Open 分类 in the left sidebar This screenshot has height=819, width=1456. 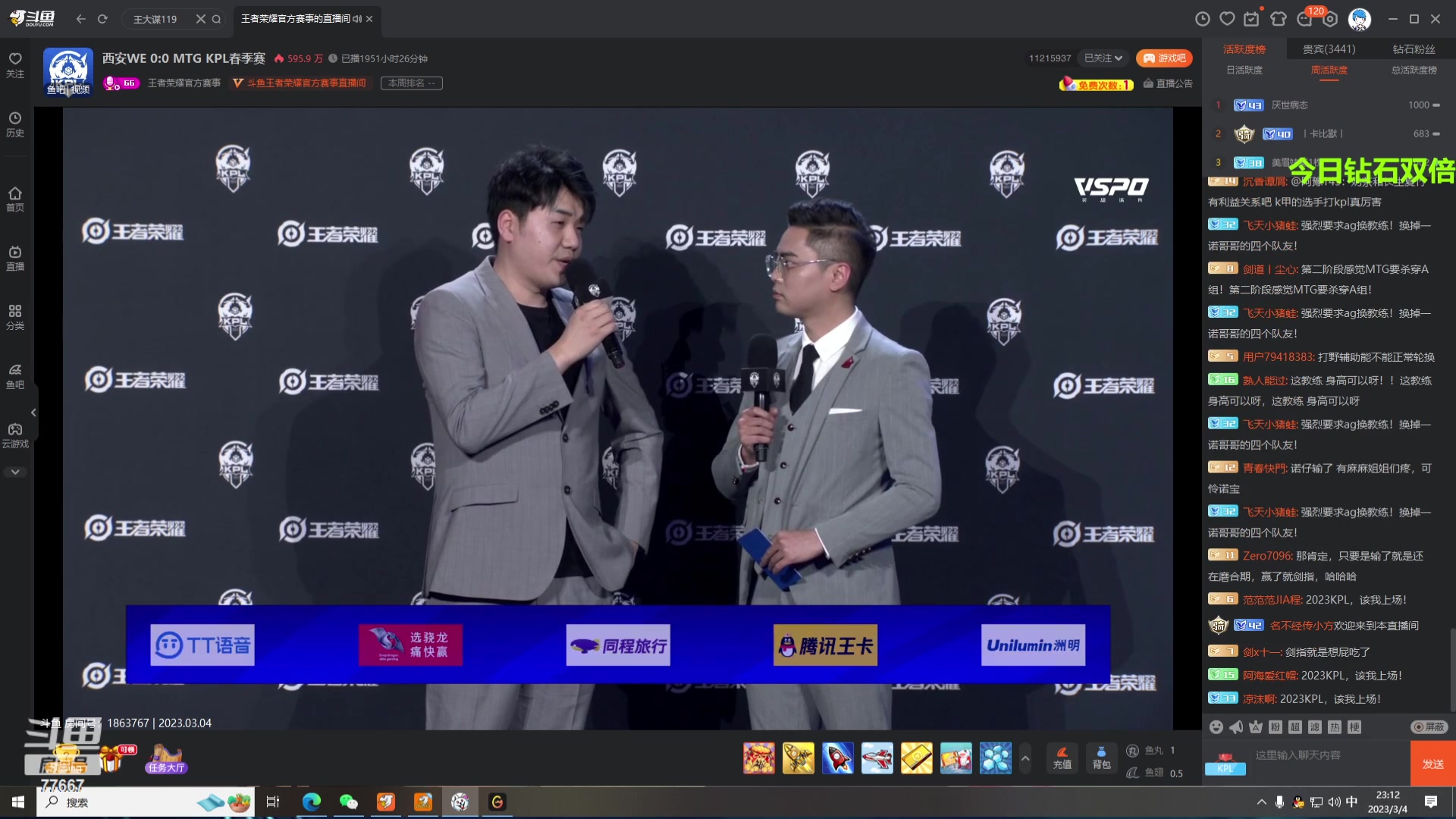click(15, 318)
